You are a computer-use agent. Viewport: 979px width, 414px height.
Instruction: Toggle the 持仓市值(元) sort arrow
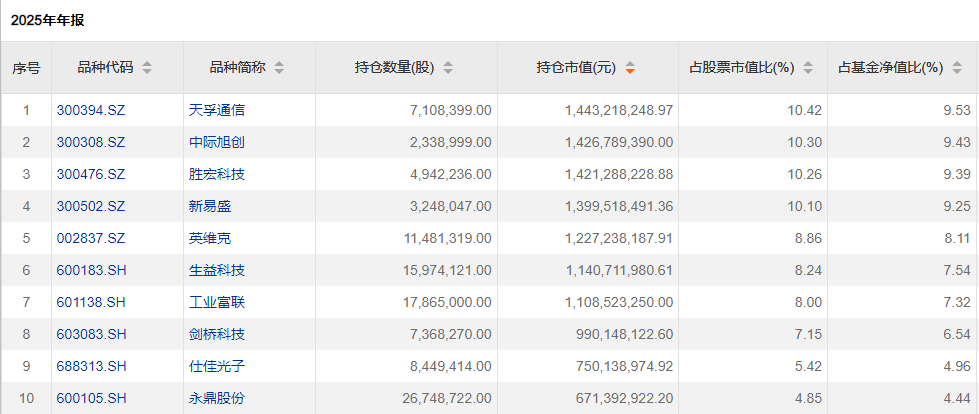tap(629, 68)
